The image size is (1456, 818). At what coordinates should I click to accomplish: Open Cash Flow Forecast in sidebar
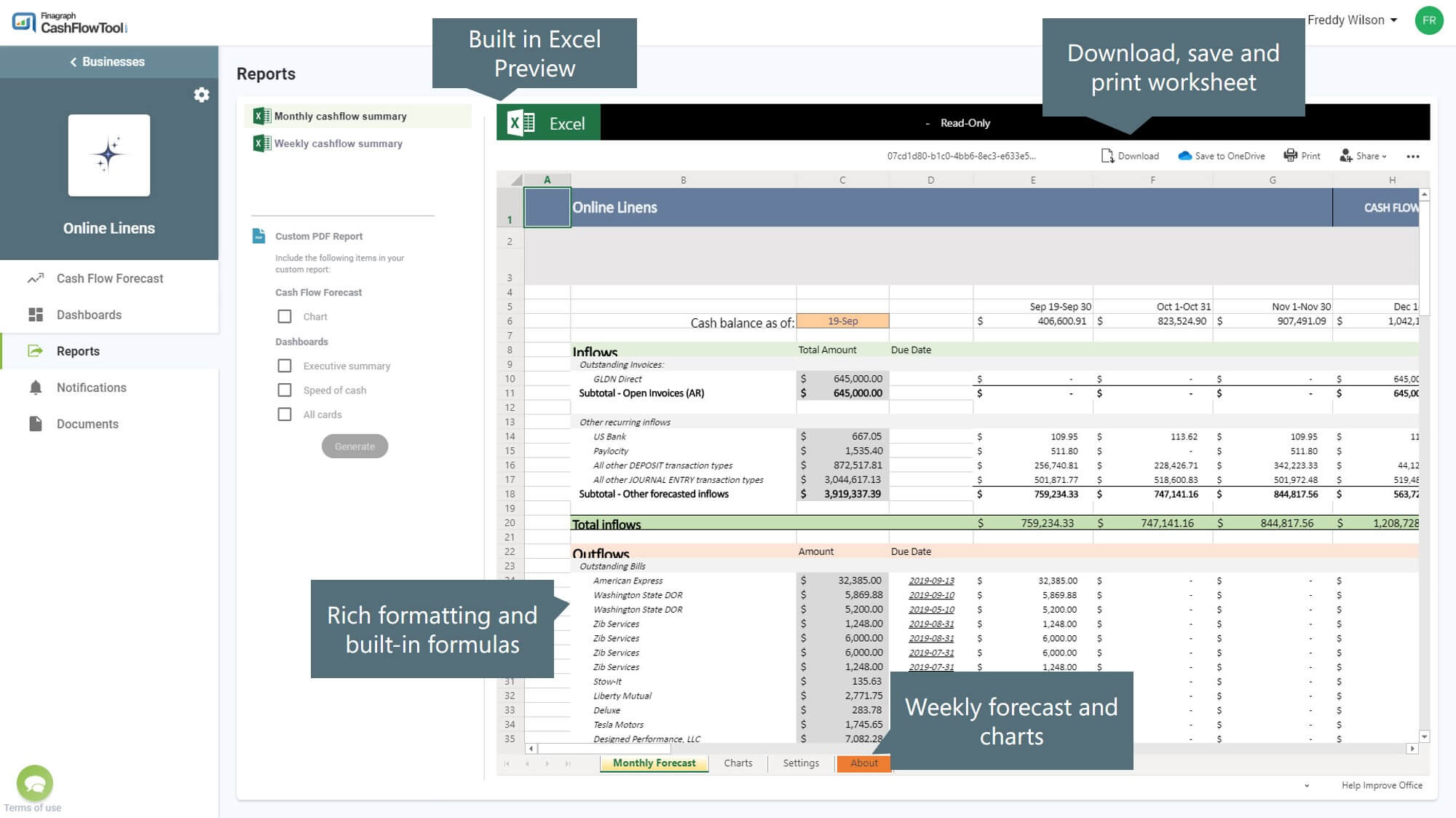tap(109, 278)
